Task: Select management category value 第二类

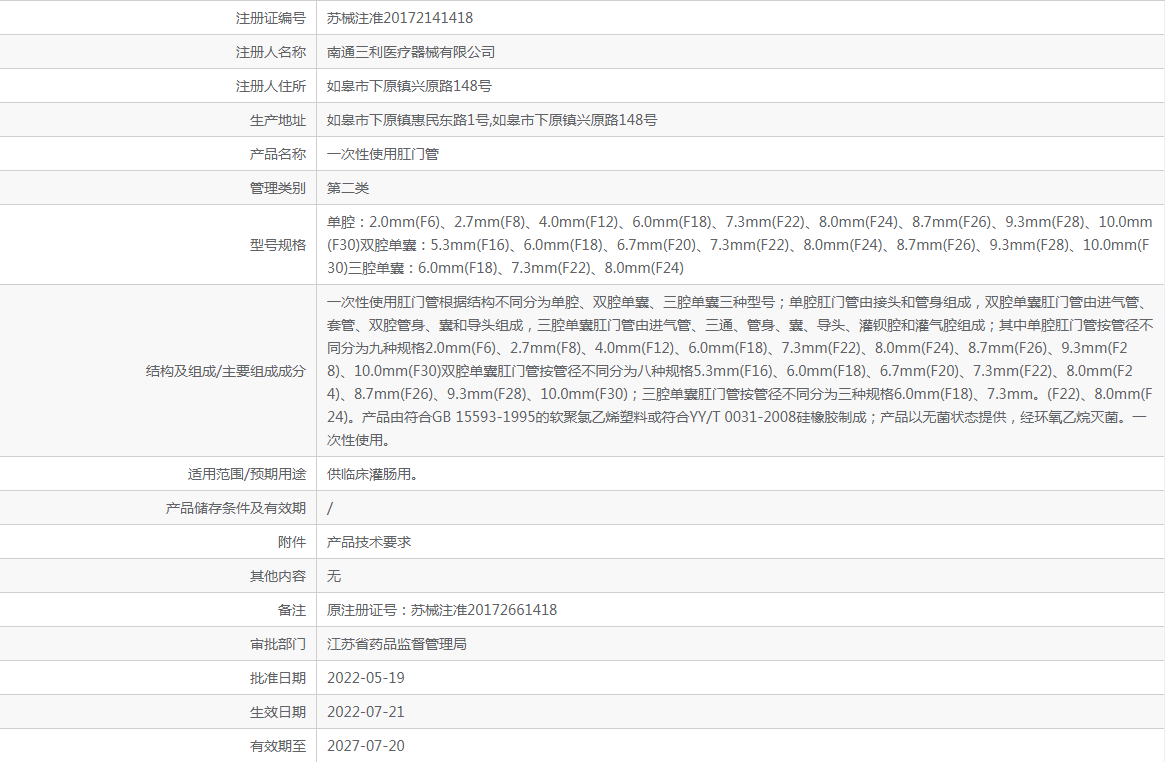Action: point(348,189)
